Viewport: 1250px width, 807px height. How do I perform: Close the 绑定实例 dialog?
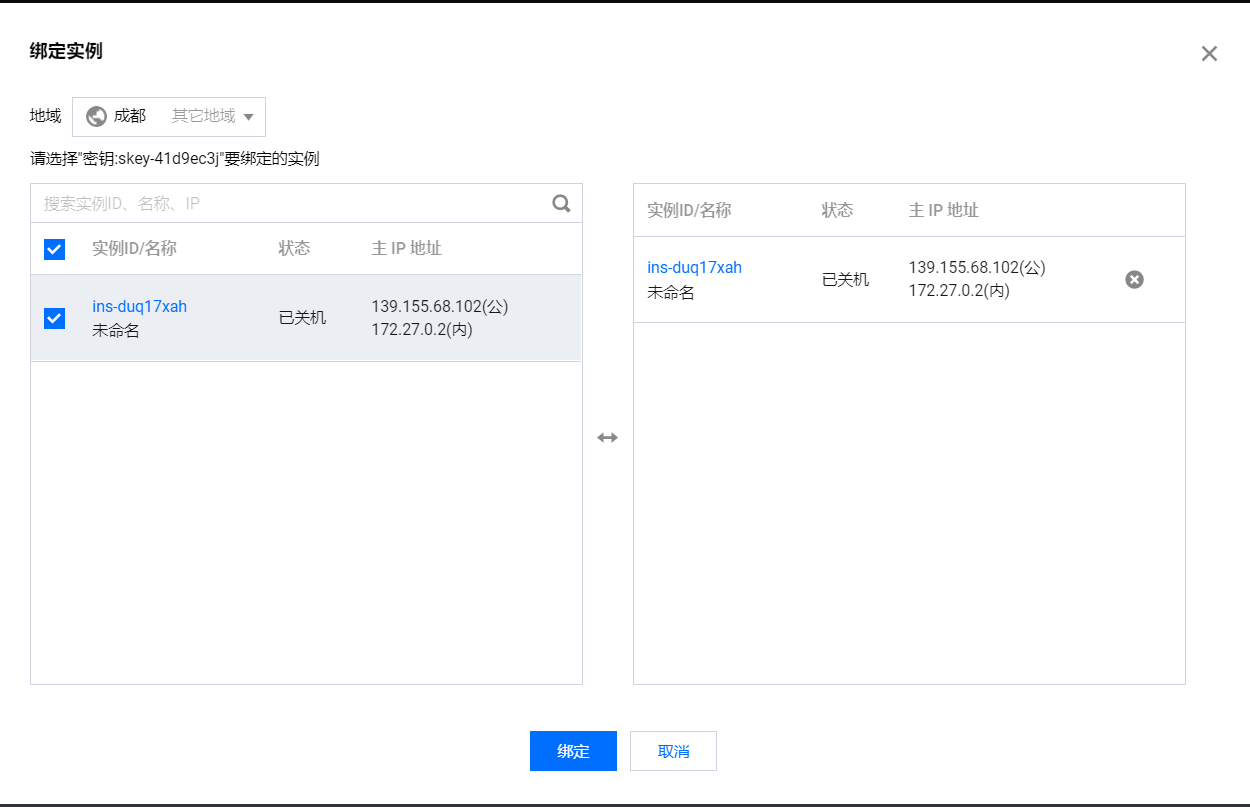[x=1209, y=54]
